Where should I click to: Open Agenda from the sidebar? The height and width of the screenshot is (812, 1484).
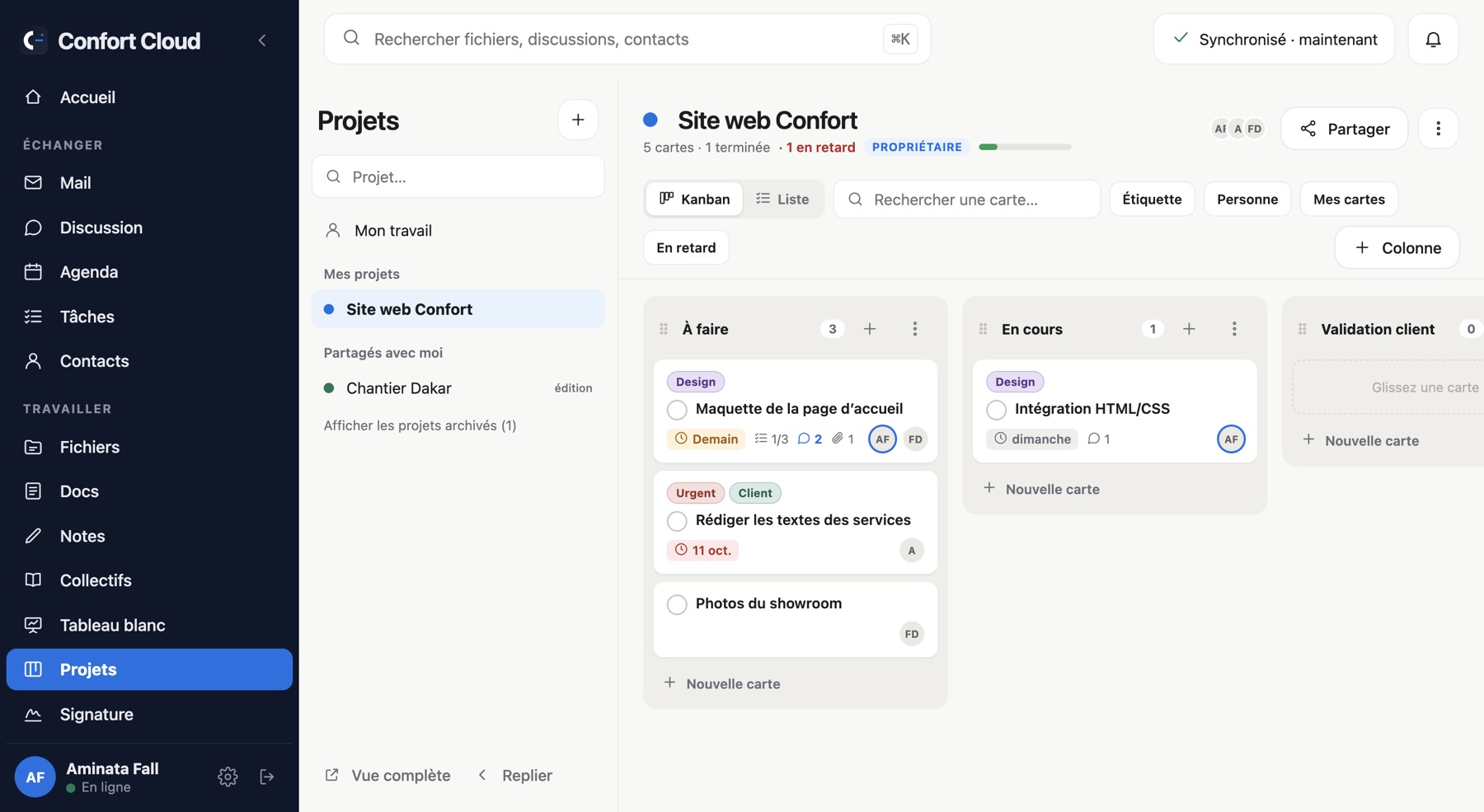[149, 272]
